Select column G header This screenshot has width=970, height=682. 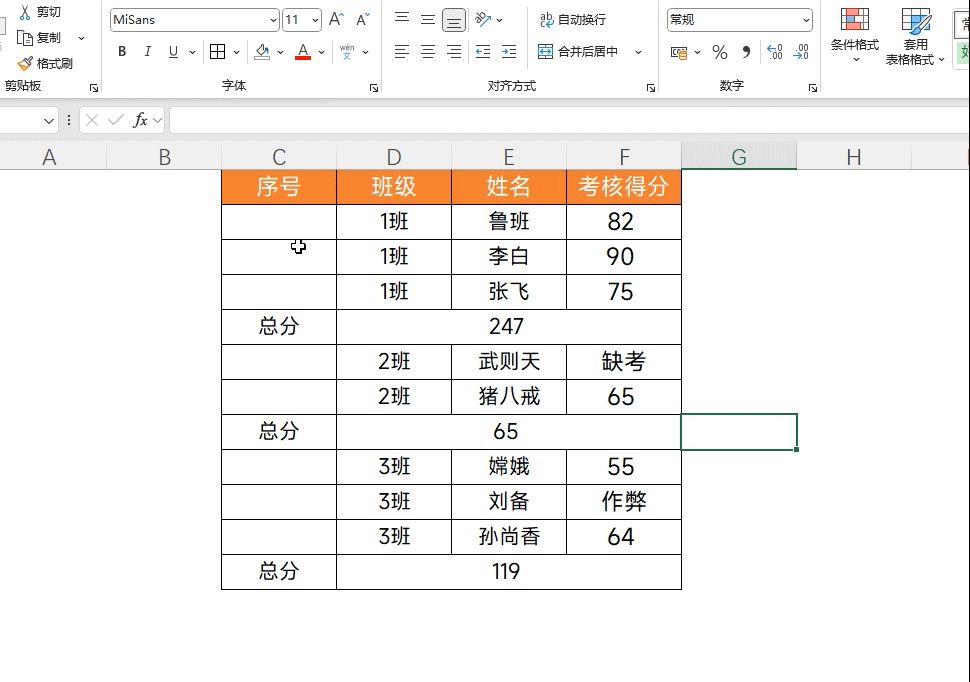(x=739, y=157)
